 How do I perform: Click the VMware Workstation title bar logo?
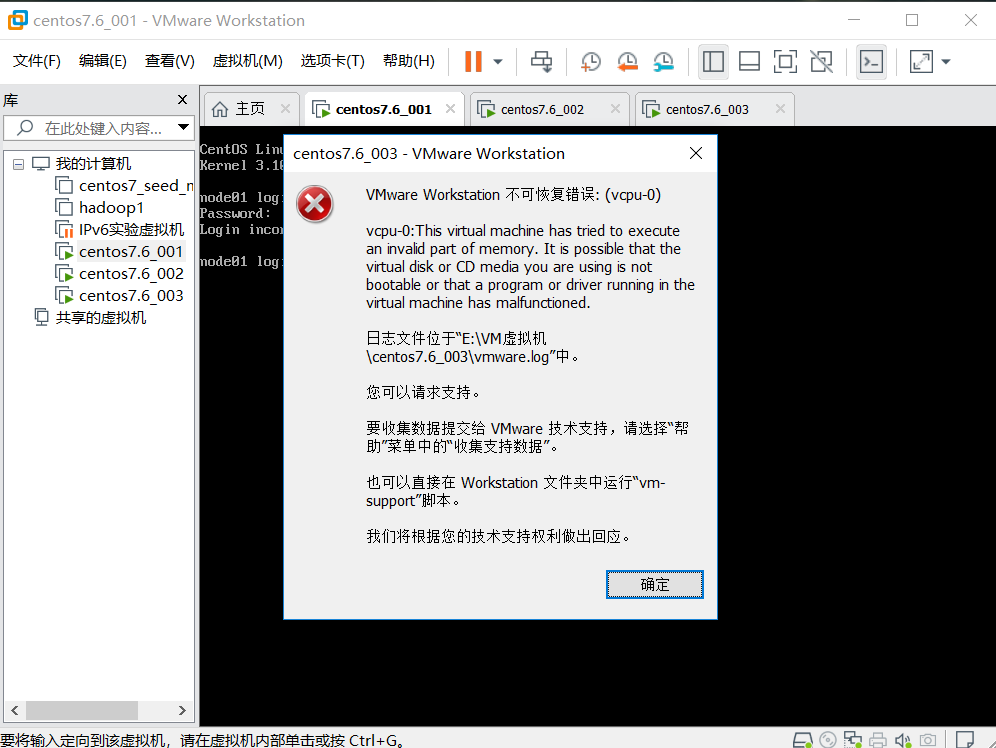tap(17, 20)
